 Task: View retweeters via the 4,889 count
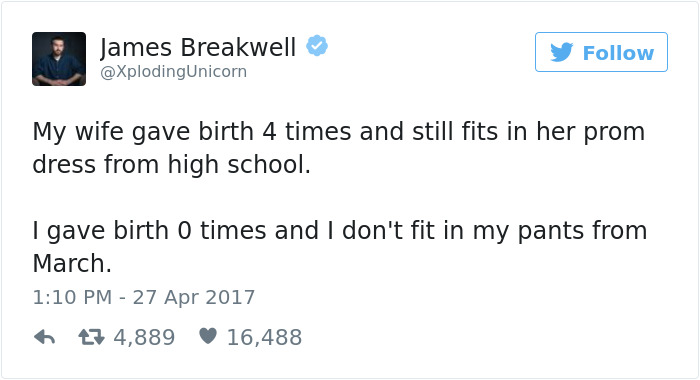click(x=144, y=337)
